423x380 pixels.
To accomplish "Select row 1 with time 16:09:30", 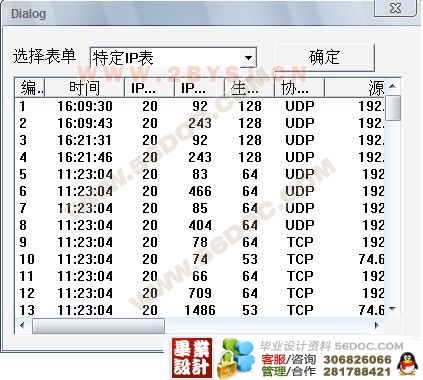I will pos(200,106).
